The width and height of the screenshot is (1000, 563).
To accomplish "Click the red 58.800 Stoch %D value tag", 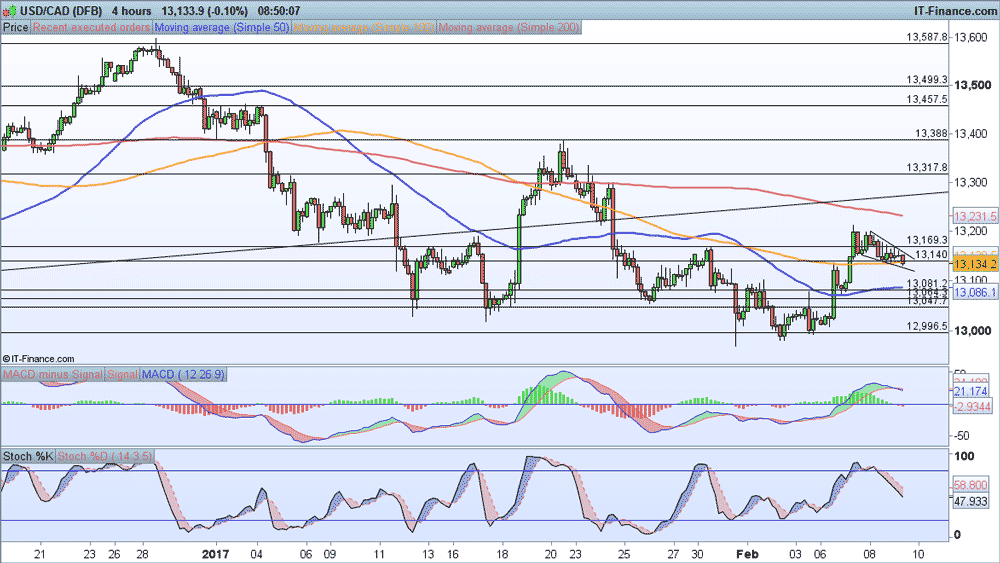I will click(x=971, y=485).
